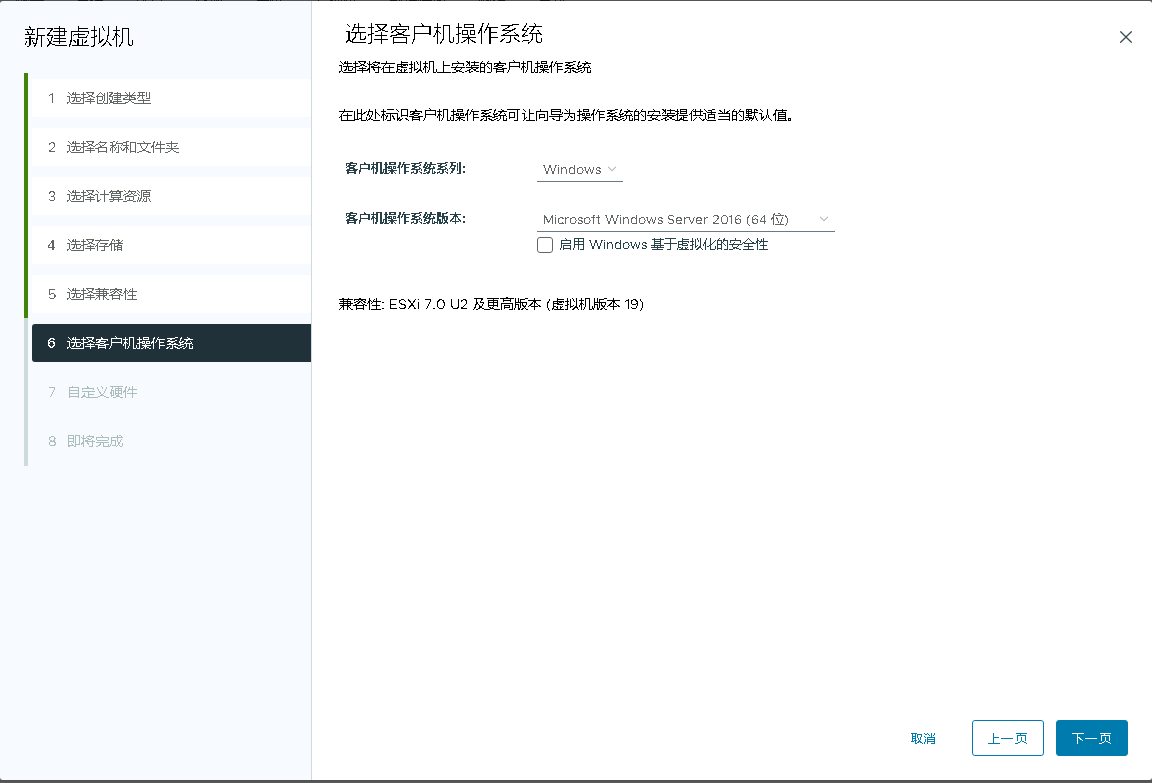Click greyed-out step 8 即将完成
The width and height of the screenshot is (1152, 783).
95,441
